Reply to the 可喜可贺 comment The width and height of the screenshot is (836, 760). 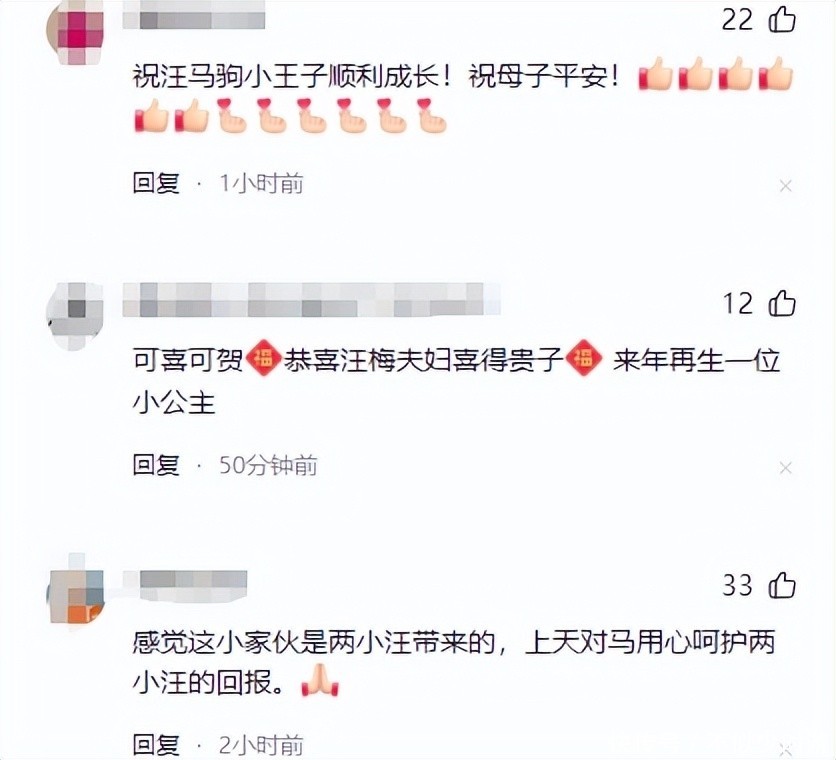point(156,465)
